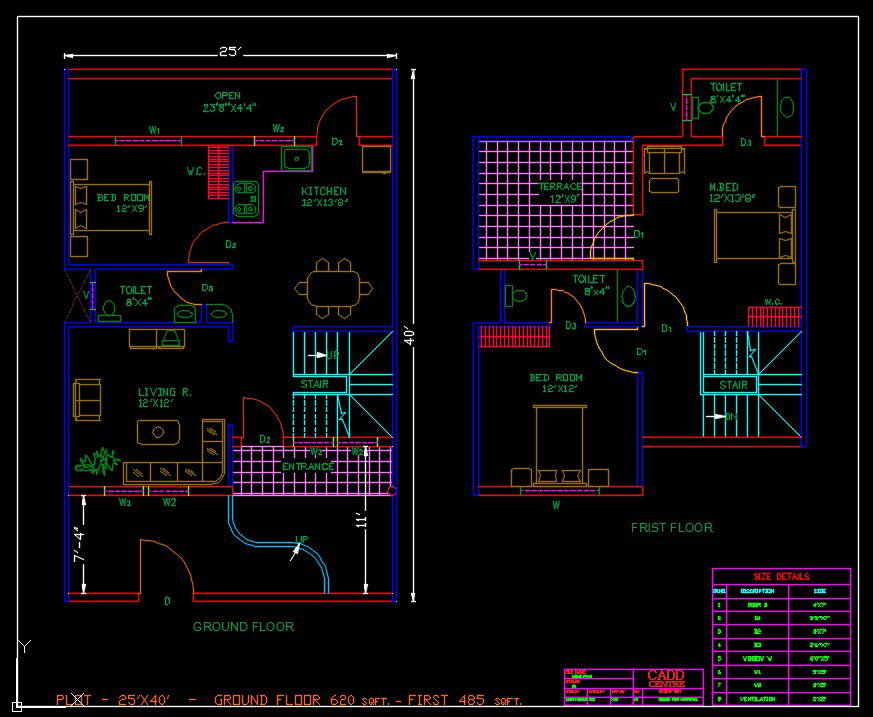Viewport: 873px width, 717px height.
Task: Click the UP arrow inside the ground floor stair
Action: 320,354
